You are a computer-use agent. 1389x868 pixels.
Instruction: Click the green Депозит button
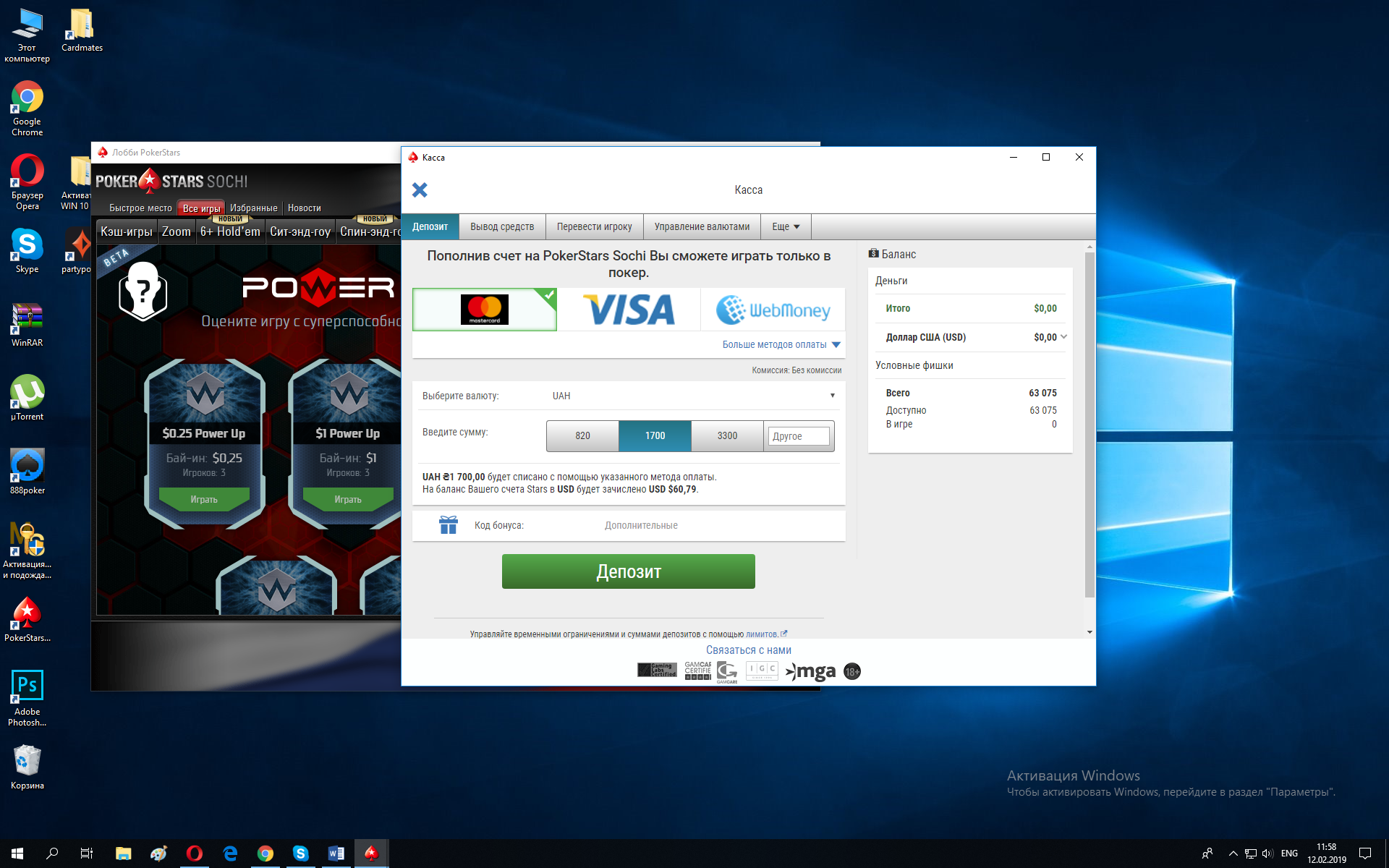pyautogui.click(x=629, y=571)
